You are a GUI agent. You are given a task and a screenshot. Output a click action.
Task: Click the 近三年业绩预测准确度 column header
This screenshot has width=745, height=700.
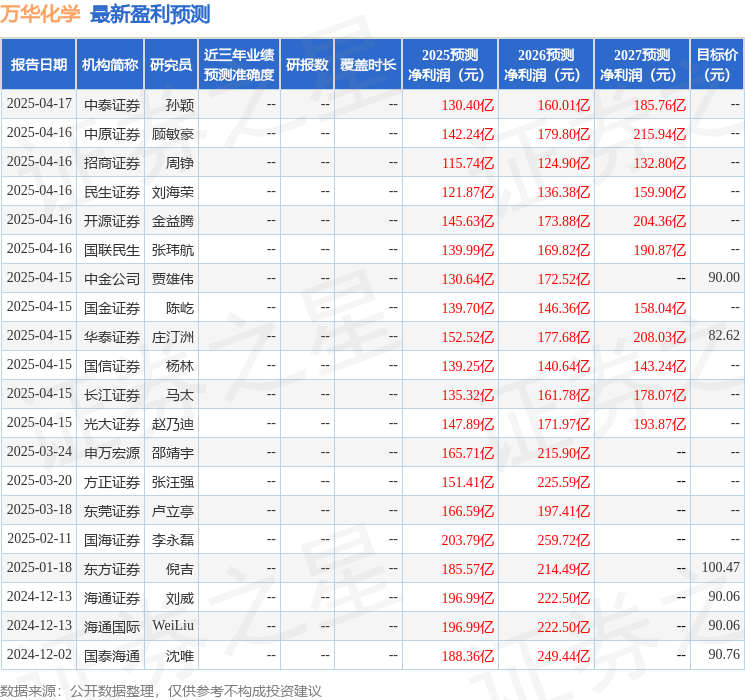pos(238,65)
